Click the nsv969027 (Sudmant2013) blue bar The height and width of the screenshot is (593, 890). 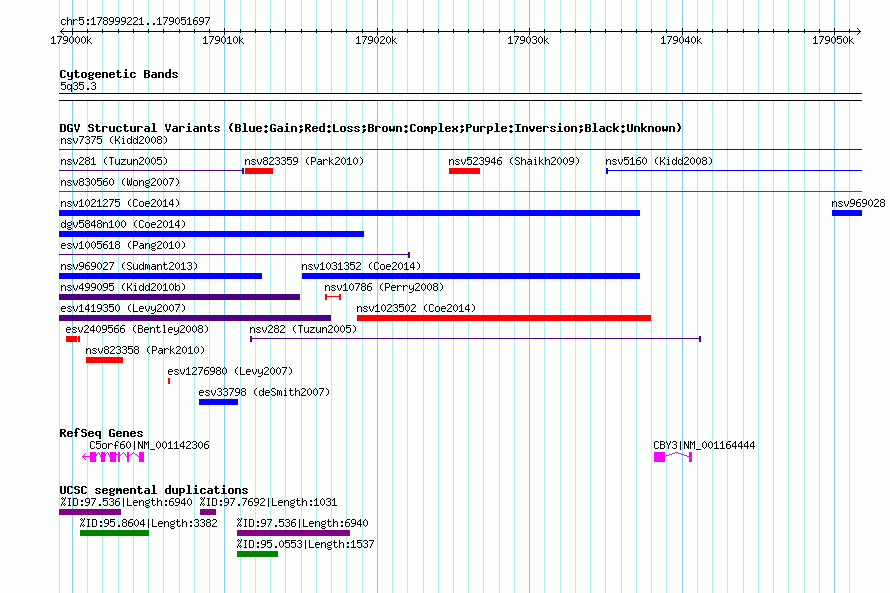pos(161,276)
